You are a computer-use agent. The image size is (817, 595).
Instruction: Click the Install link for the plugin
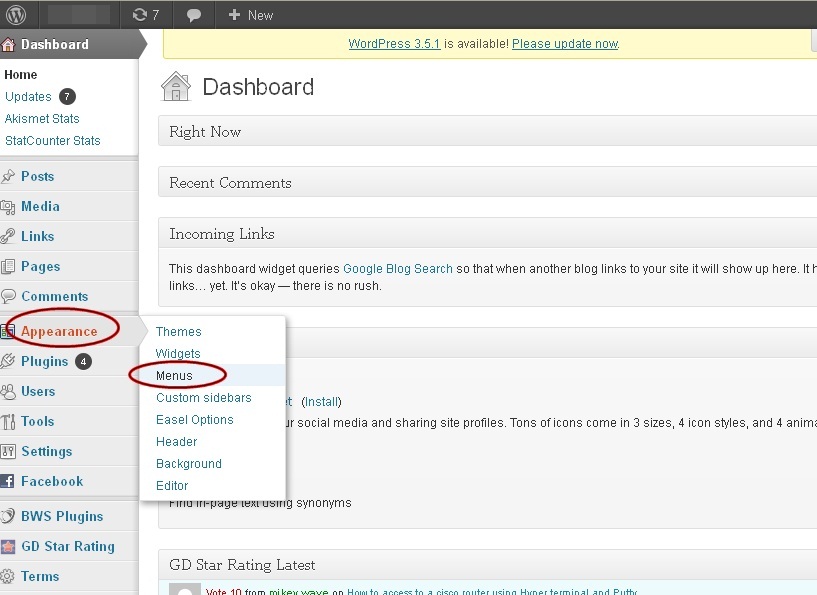pos(321,402)
